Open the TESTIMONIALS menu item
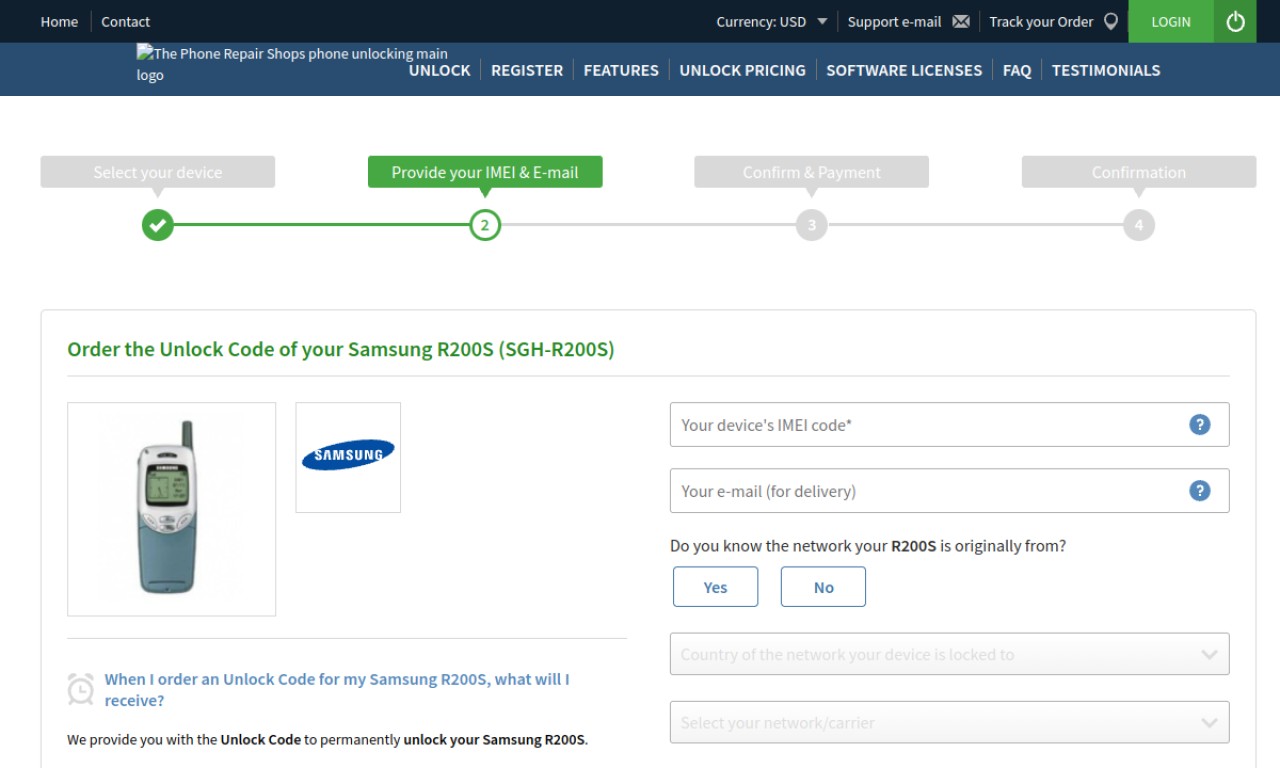 coord(1106,70)
